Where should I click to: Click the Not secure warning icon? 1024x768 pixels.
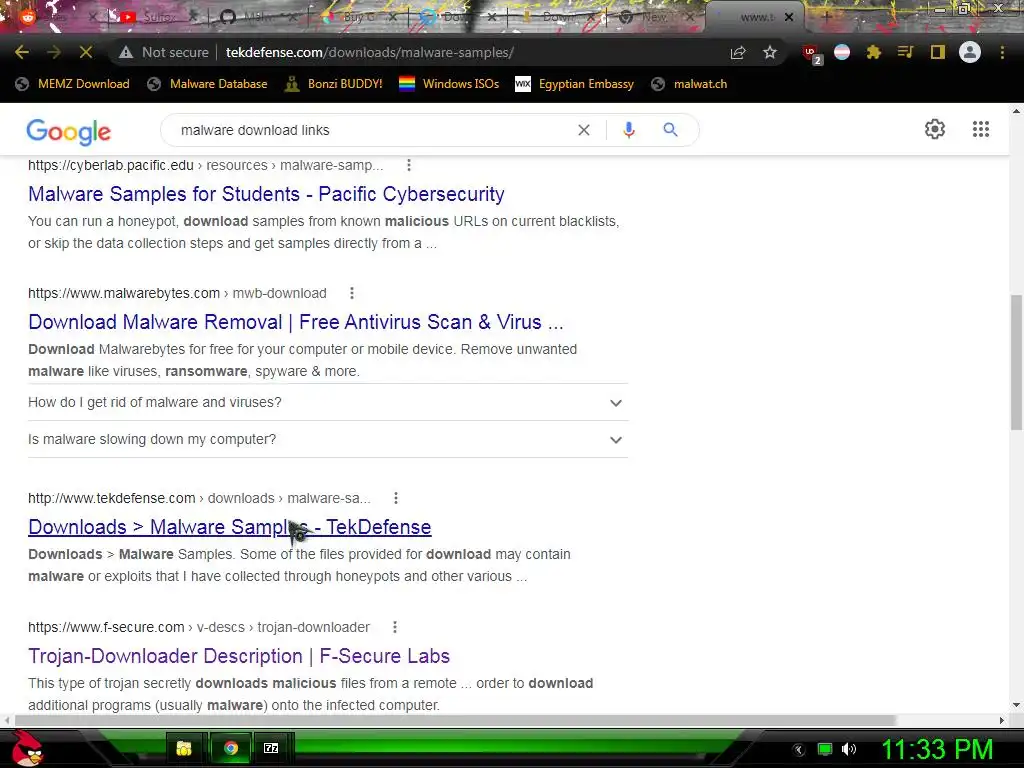[x=126, y=52]
